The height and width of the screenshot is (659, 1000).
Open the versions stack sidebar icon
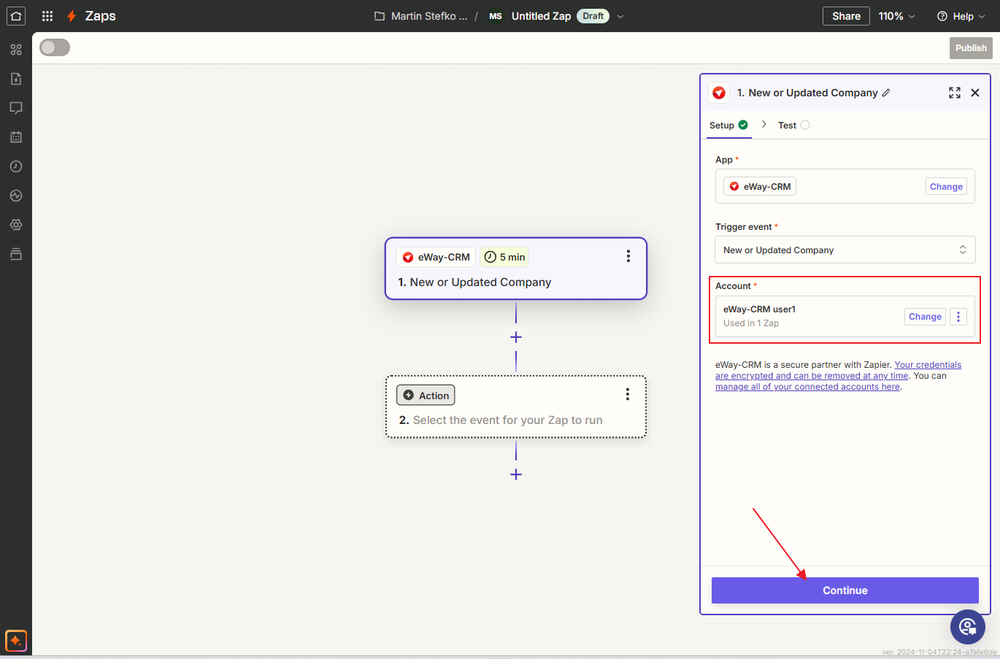click(x=16, y=255)
